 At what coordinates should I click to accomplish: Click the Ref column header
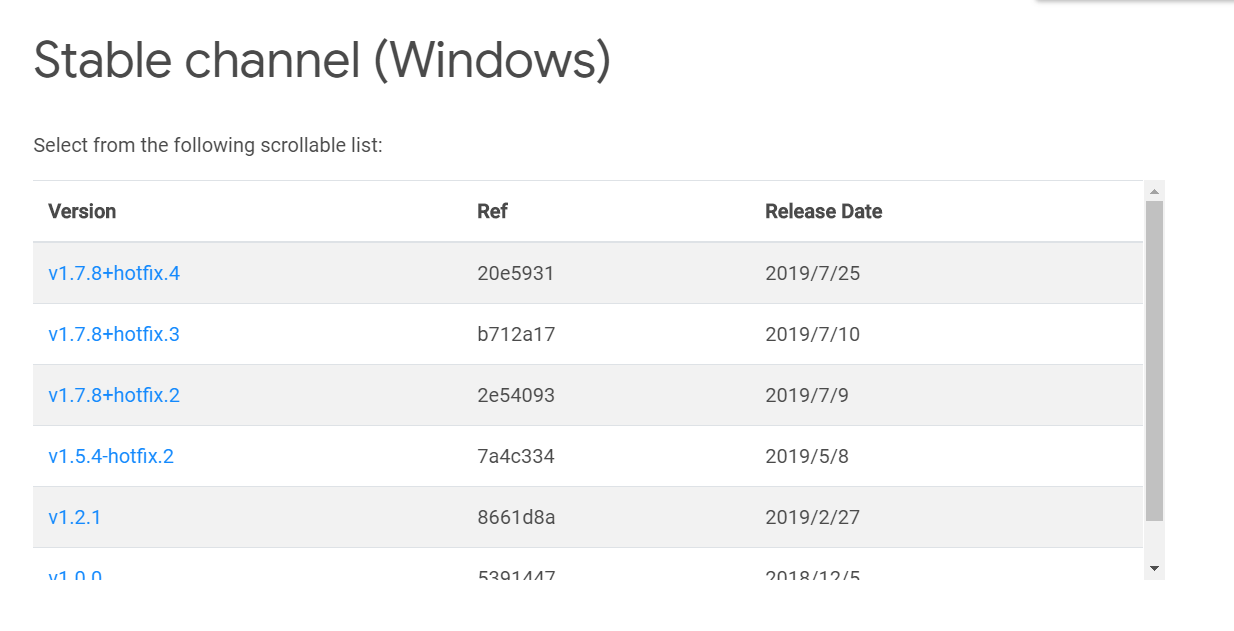[x=492, y=211]
